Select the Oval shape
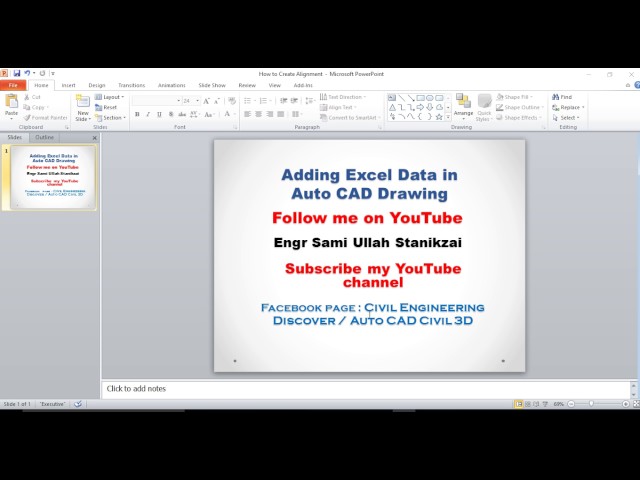The height and width of the screenshot is (480, 640). tap(429, 98)
